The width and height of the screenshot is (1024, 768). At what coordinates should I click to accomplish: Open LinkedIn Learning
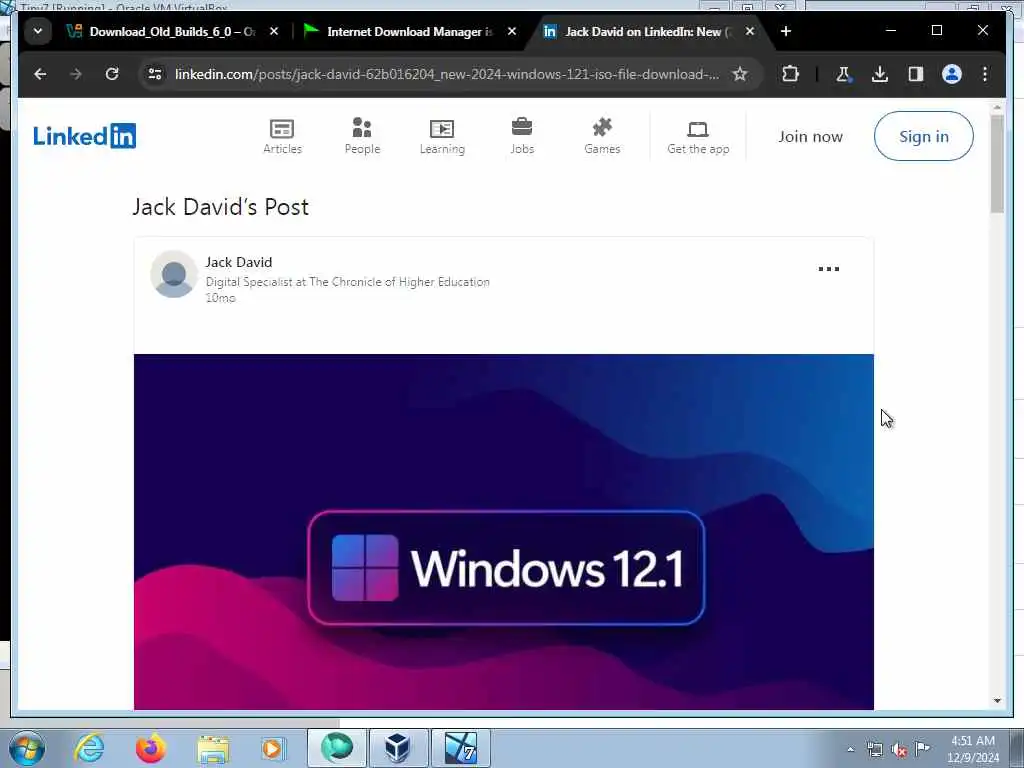(442, 136)
